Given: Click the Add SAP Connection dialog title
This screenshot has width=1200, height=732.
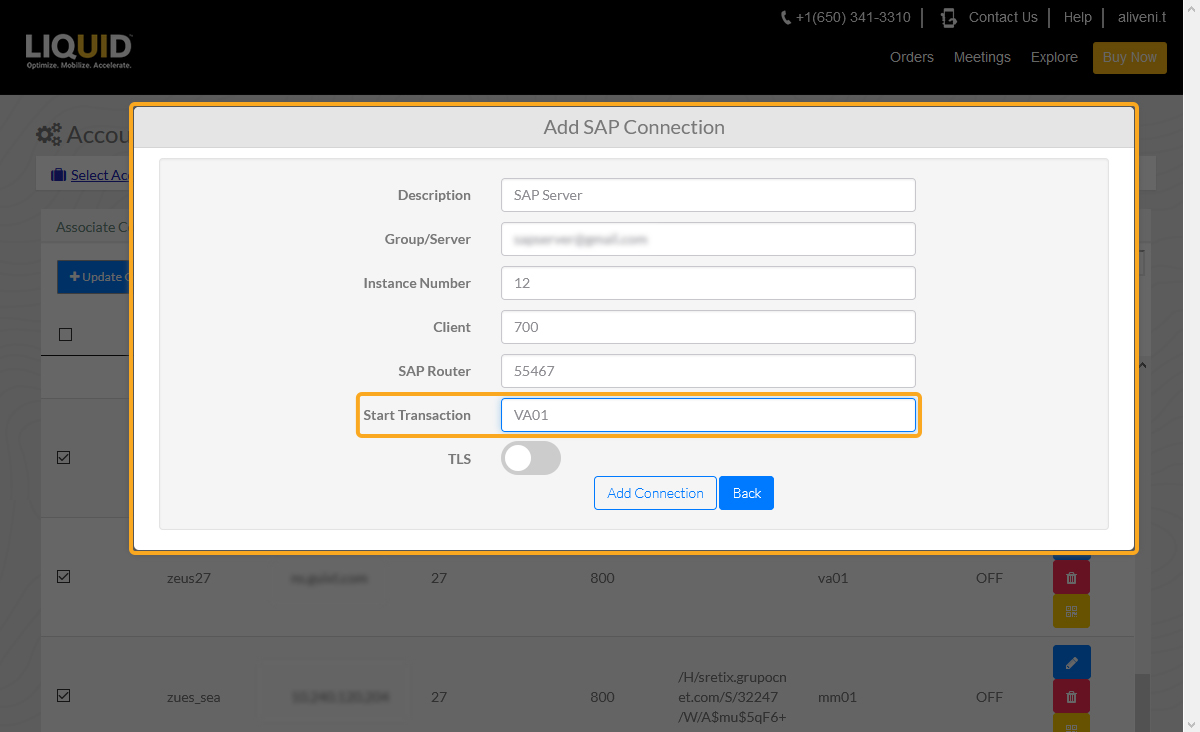Looking at the screenshot, I should 634,127.
